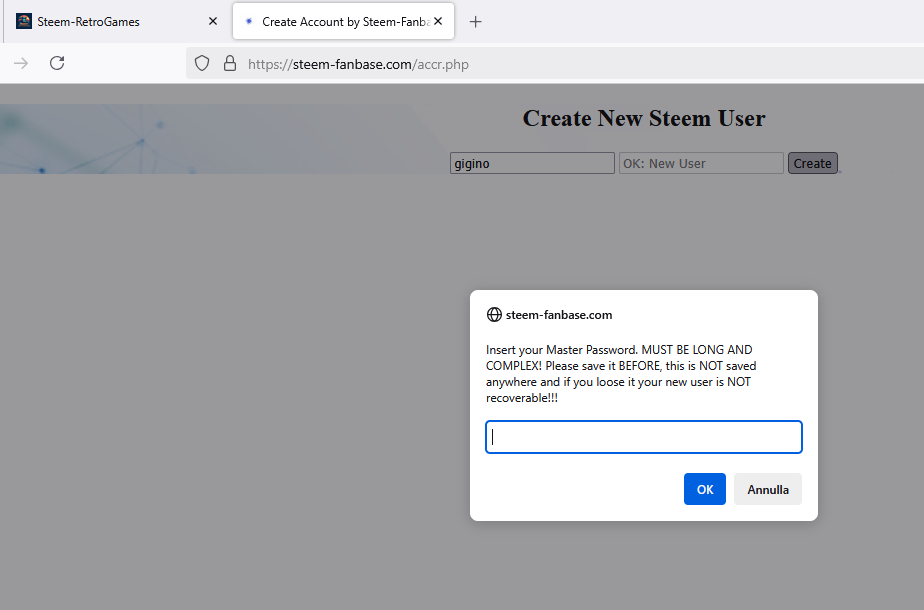The image size is (924, 610).
Task: Go forward with the arrow button
Action: tap(21, 63)
